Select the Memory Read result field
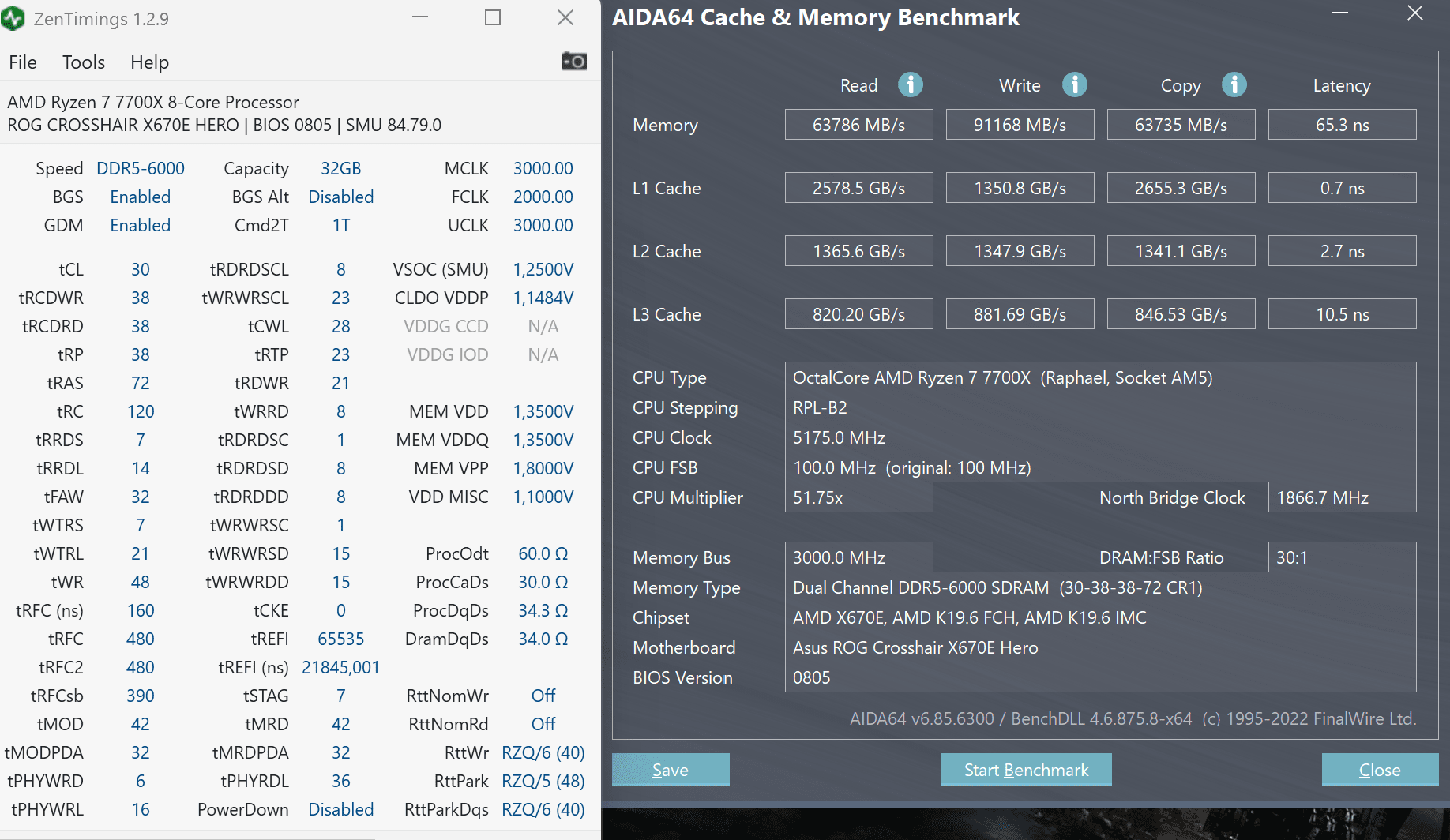The width and height of the screenshot is (1450, 840). tap(858, 125)
